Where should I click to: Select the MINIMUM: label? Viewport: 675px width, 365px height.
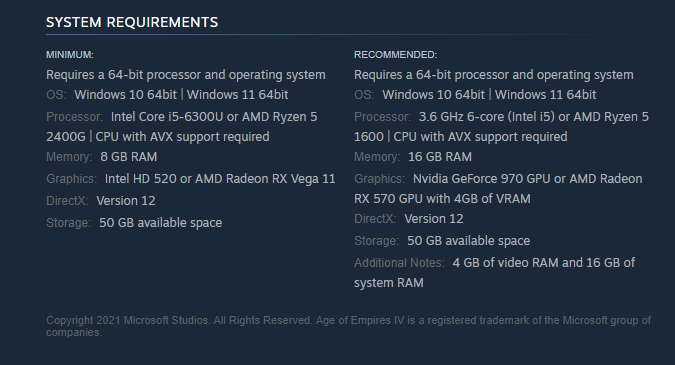[70, 55]
